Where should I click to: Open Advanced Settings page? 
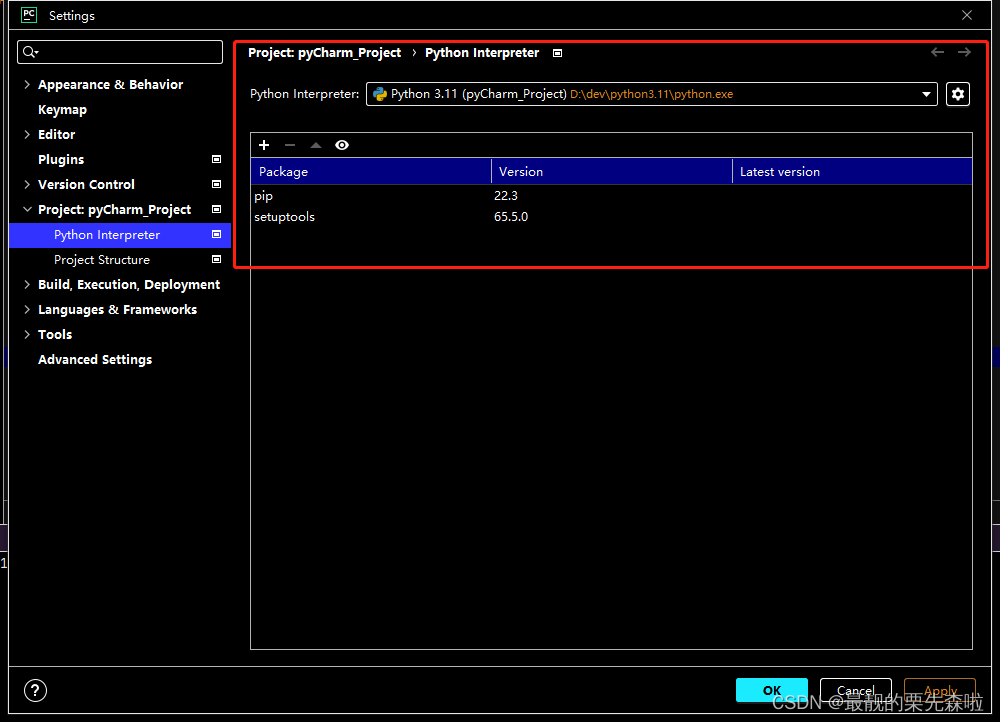(95, 360)
